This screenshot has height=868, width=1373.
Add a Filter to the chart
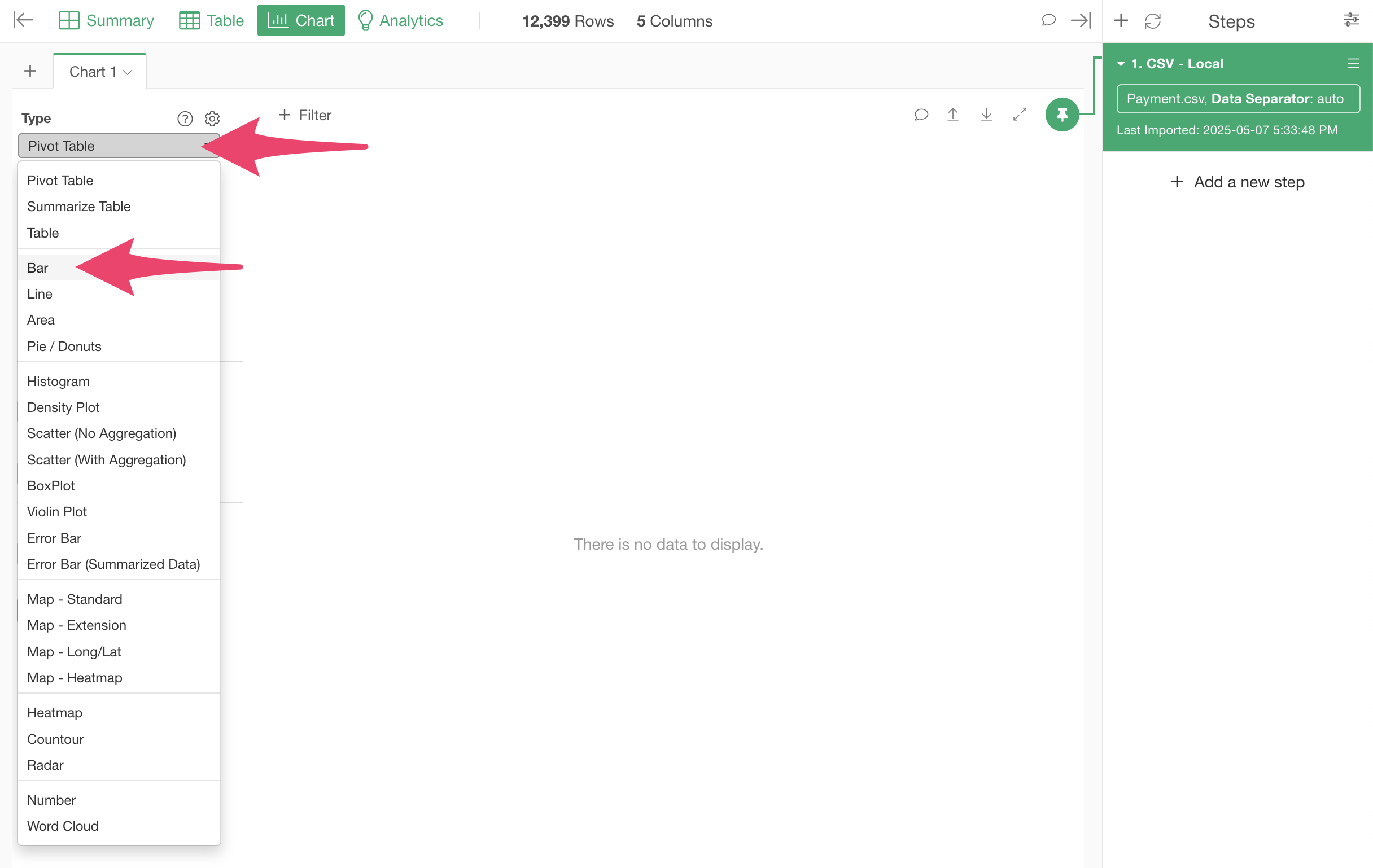[x=305, y=115]
